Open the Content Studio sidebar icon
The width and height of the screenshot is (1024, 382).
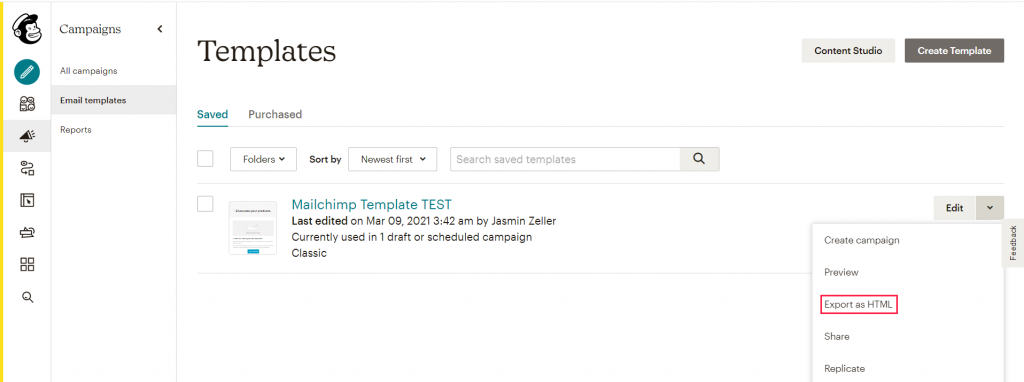tap(27, 232)
